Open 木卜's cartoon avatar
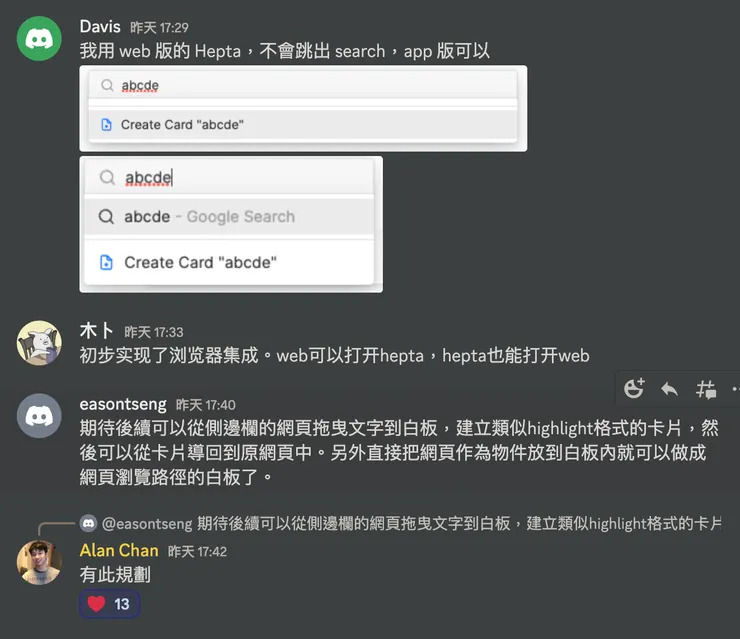The height and width of the screenshot is (639, 740). pyautogui.click(x=39, y=343)
